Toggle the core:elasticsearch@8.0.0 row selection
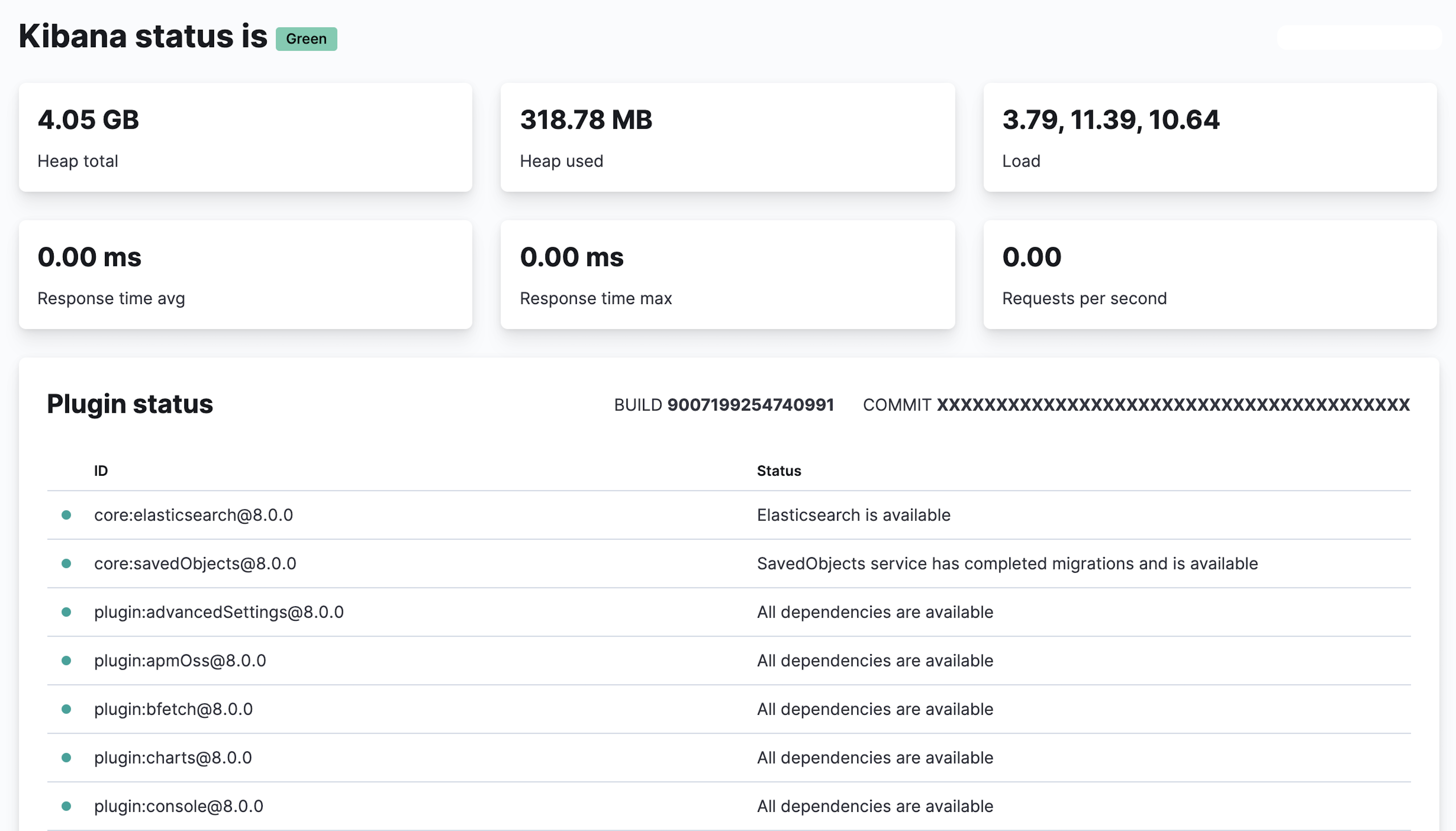 (194, 515)
